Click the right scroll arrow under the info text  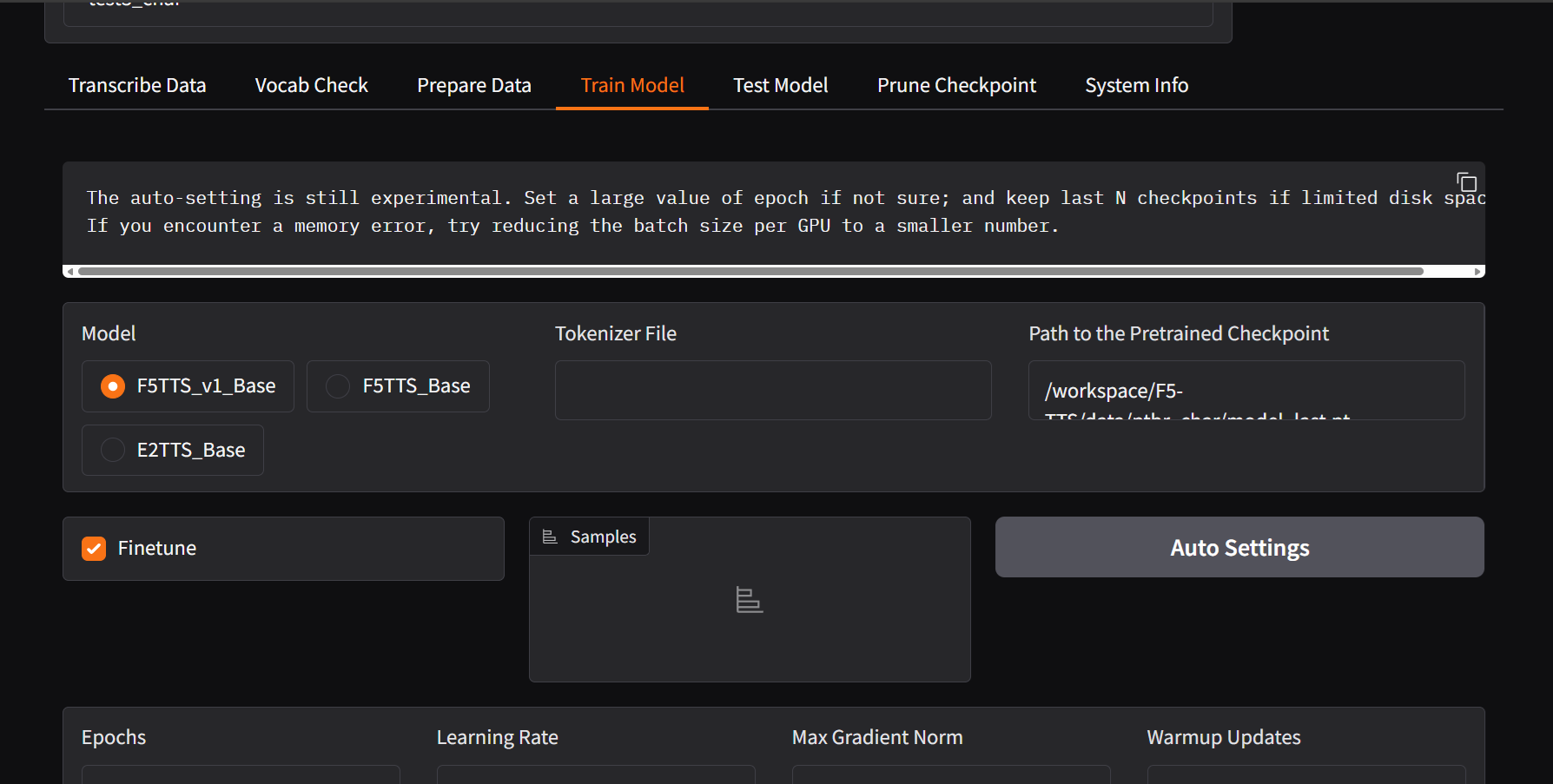coord(1477,272)
